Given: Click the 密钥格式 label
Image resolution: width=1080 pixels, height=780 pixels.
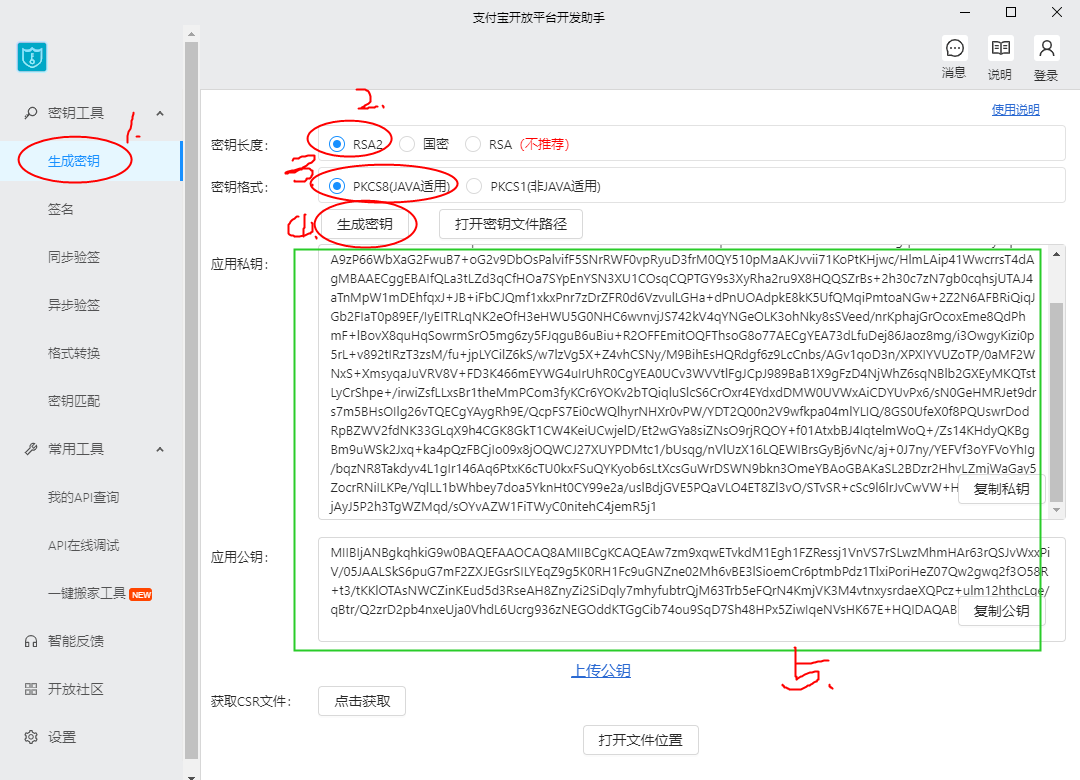Looking at the screenshot, I should click(240, 187).
